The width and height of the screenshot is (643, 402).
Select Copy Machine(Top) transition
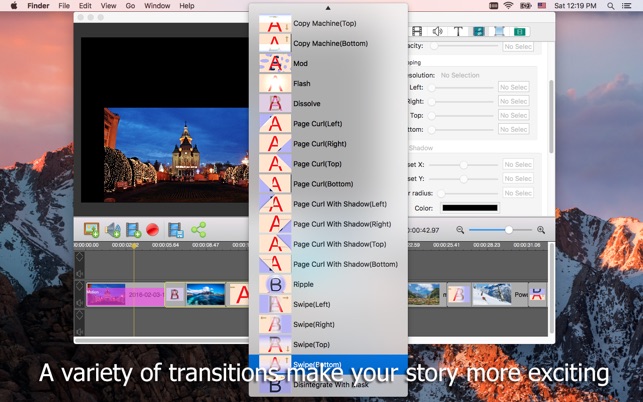click(328, 23)
